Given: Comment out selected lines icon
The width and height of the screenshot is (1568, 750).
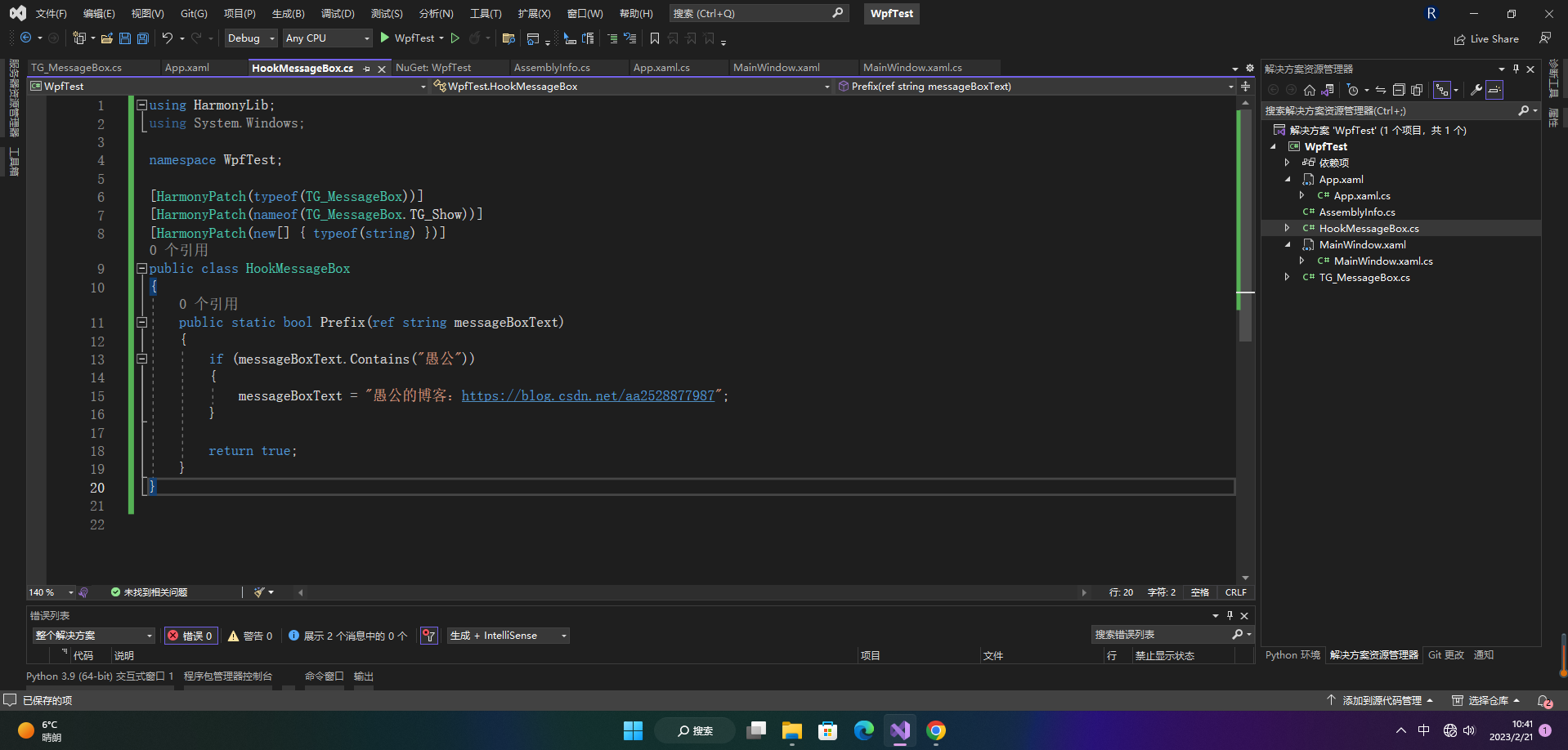Looking at the screenshot, I should [612, 38].
